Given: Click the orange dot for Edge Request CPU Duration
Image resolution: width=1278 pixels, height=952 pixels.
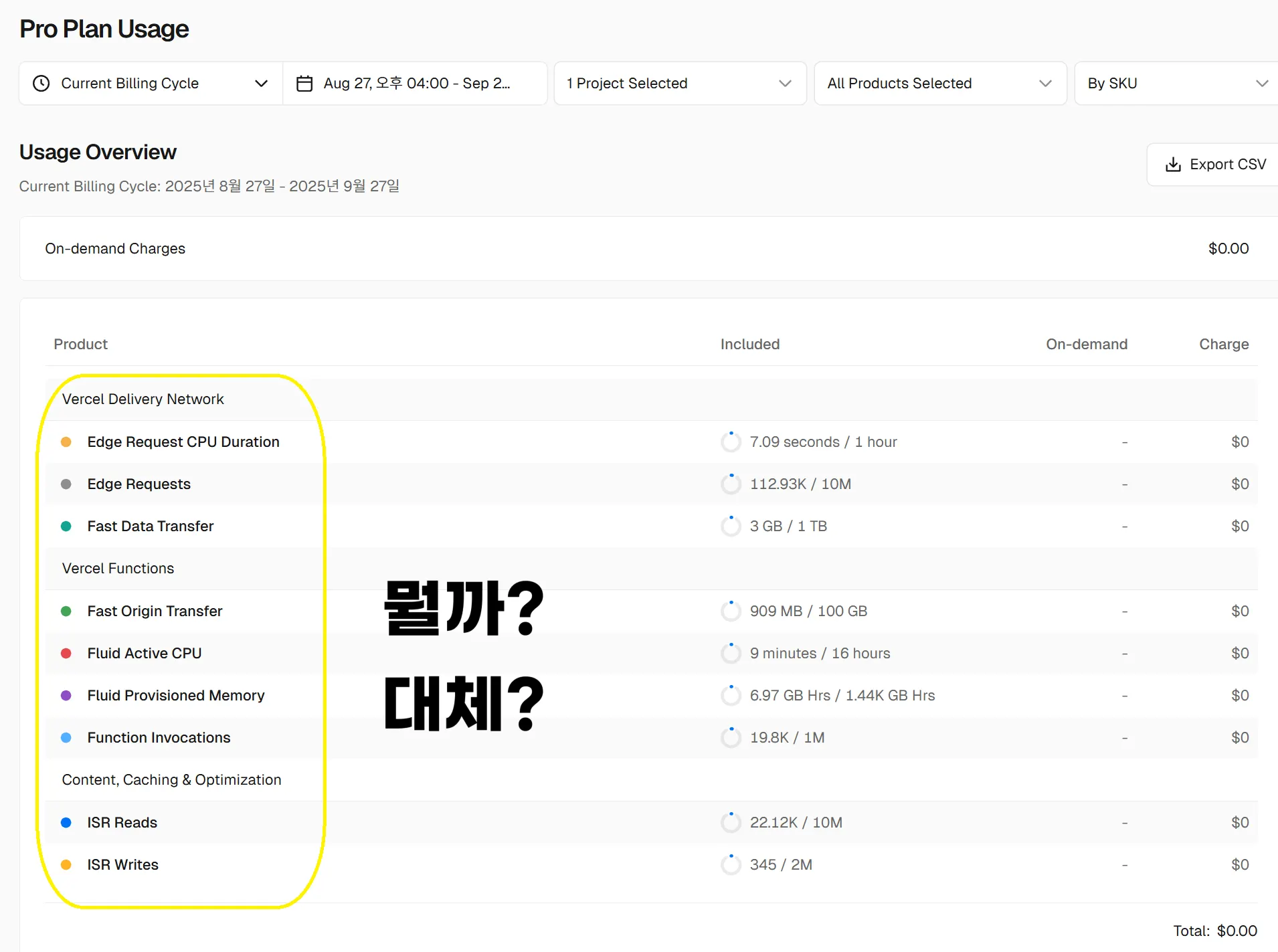Looking at the screenshot, I should [x=66, y=442].
